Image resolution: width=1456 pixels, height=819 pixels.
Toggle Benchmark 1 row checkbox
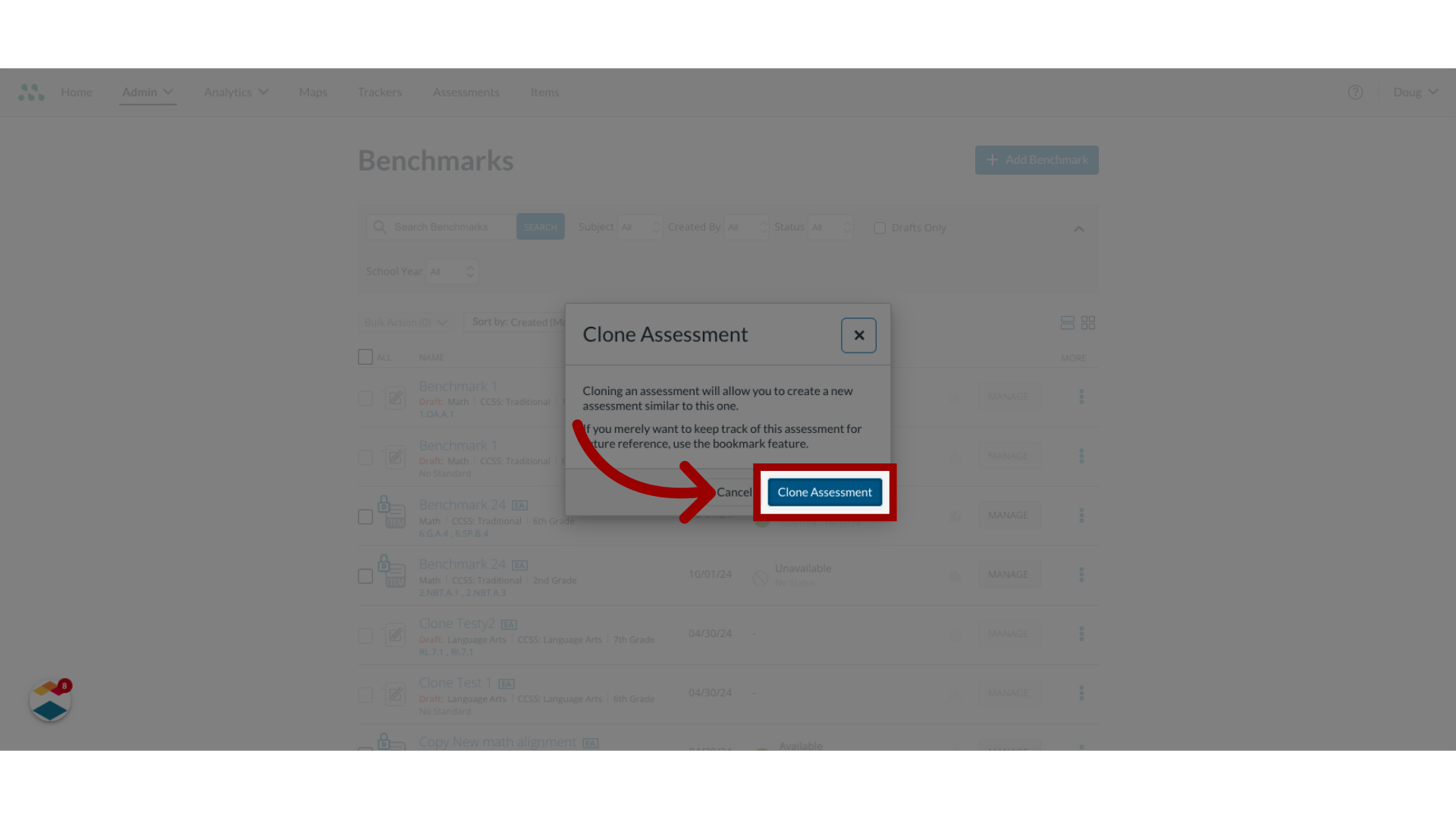365,397
